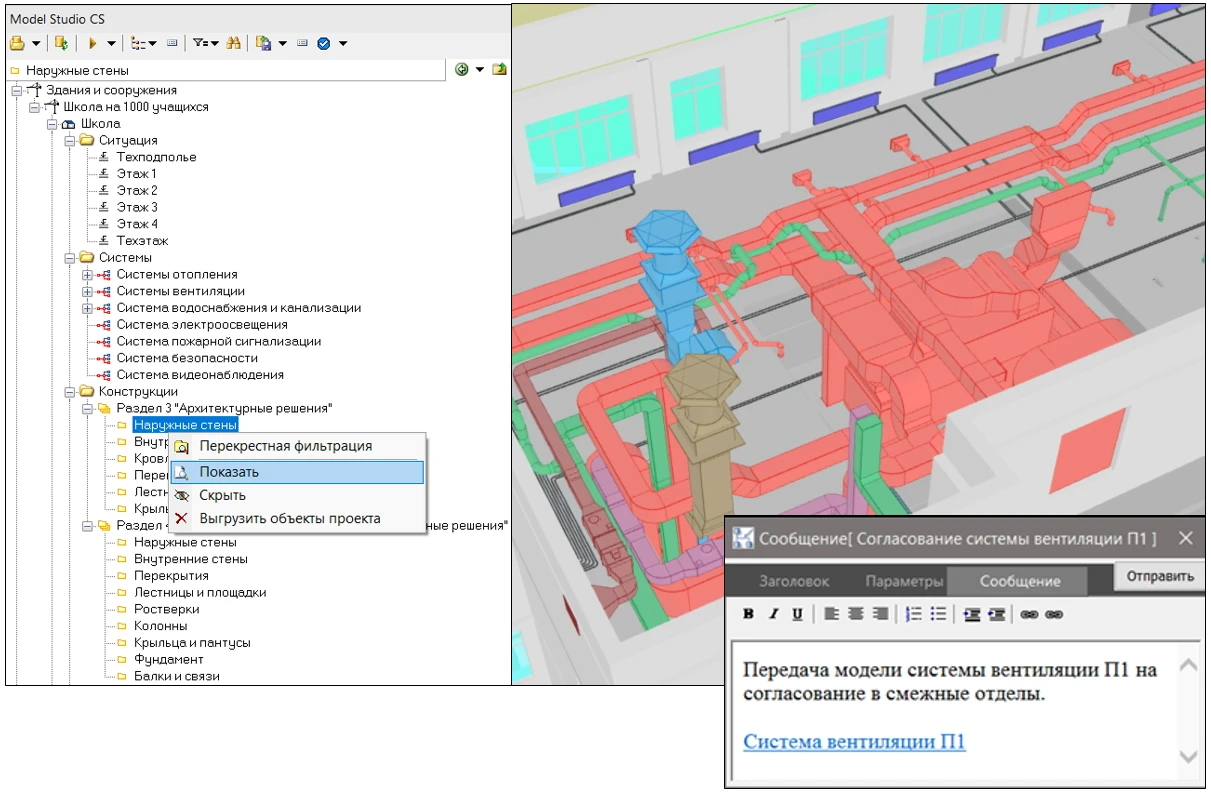Switch to the Параметры tab

tap(904, 581)
